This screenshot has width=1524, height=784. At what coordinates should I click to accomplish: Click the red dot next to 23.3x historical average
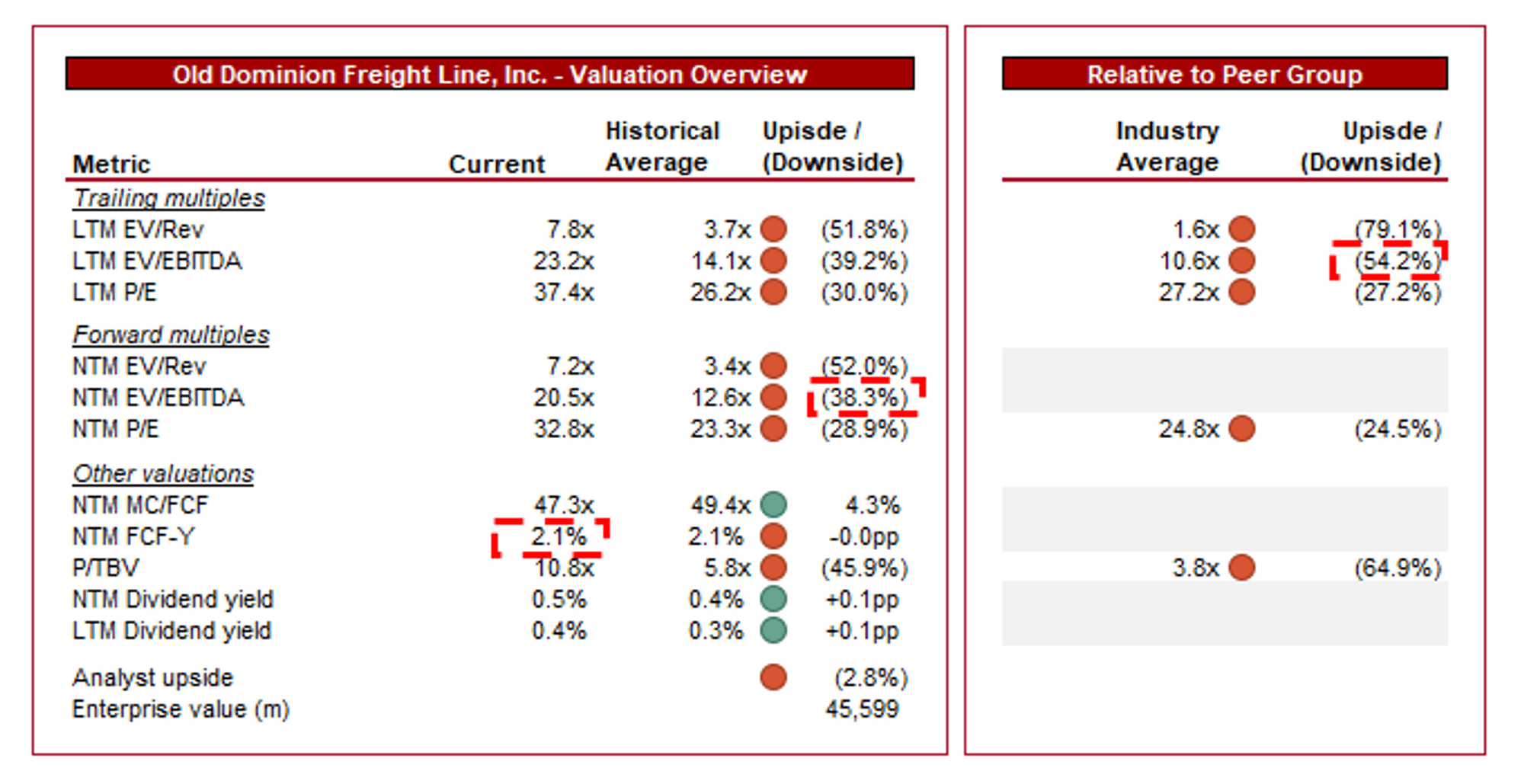click(x=773, y=428)
